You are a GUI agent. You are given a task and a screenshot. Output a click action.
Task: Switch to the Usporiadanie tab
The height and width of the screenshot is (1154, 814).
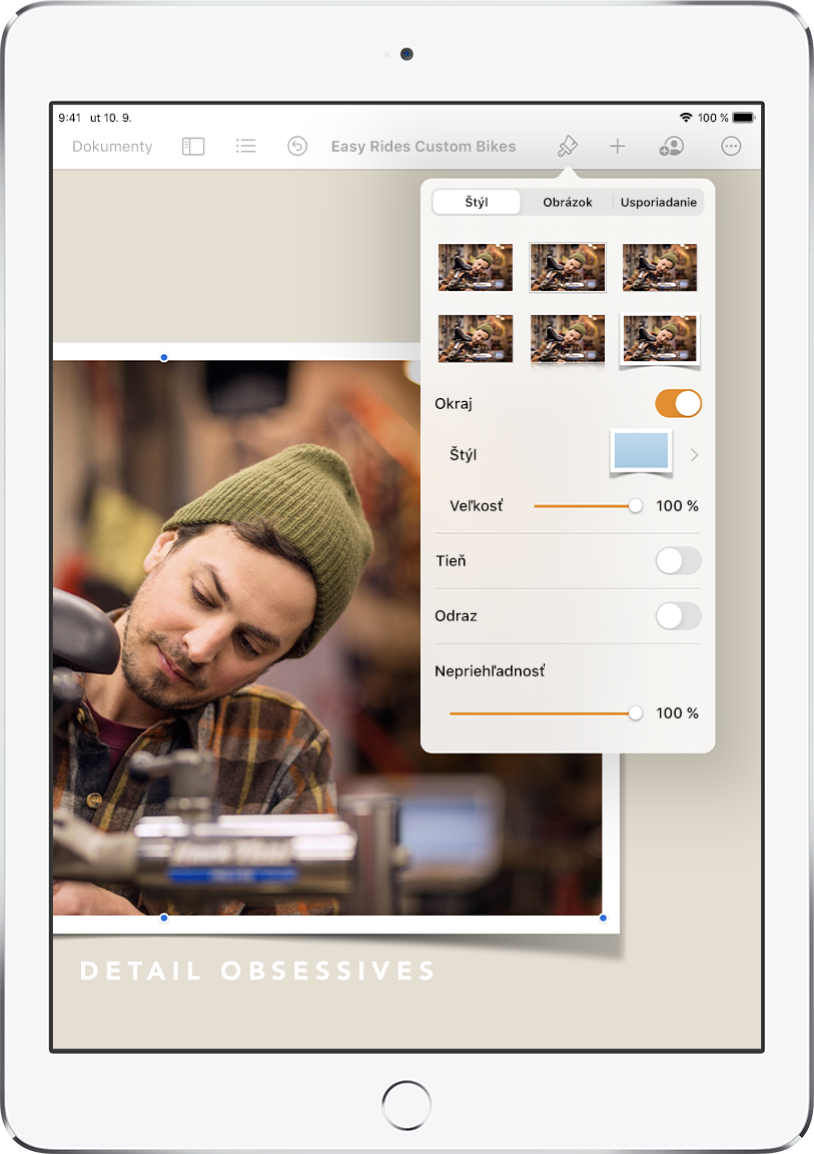coord(658,202)
